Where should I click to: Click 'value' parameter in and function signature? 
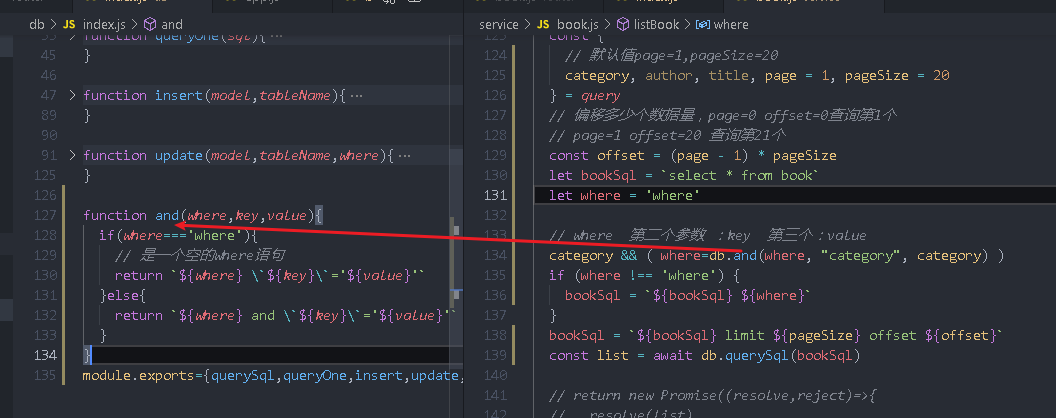tap(286, 215)
